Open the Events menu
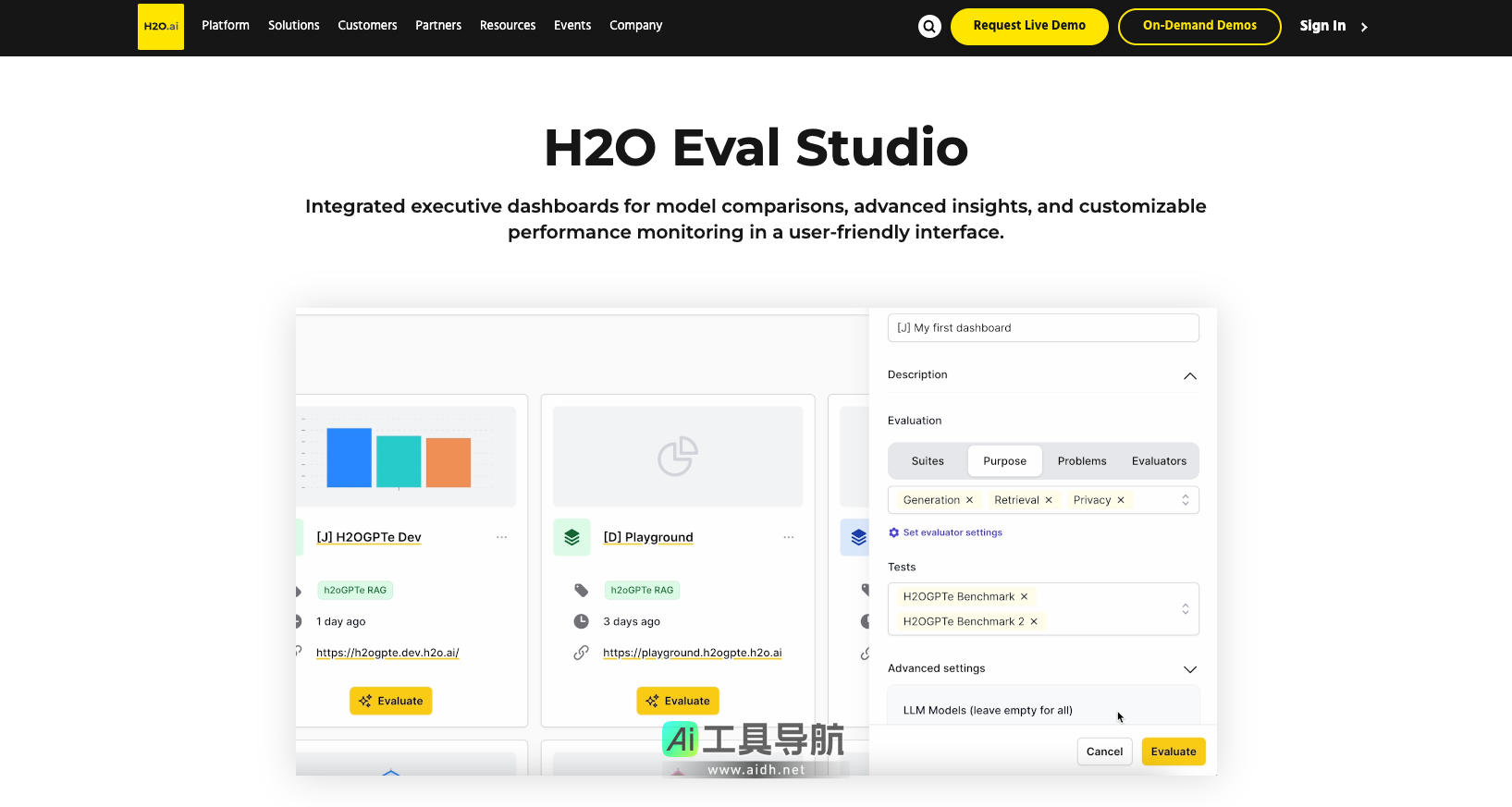The image size is (1512, 807). [x=572, y=26]
